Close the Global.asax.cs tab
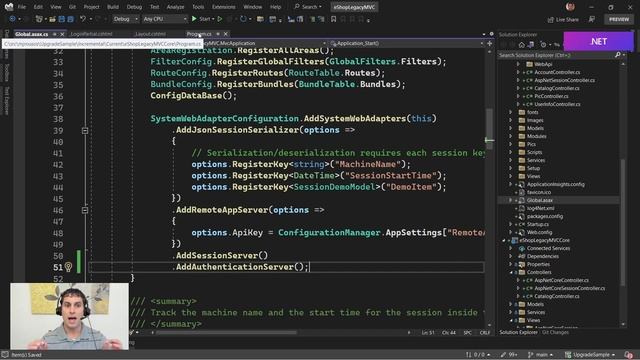Viewport: 640px width, 360px height. pyautogui.click(x=62, y=34)
